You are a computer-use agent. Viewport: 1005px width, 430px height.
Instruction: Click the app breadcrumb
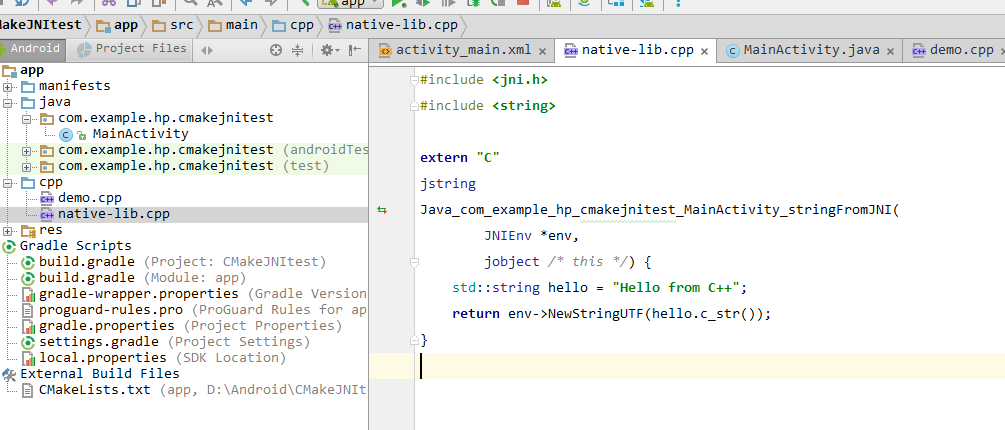pyautogui.click(x=117, y=26)
